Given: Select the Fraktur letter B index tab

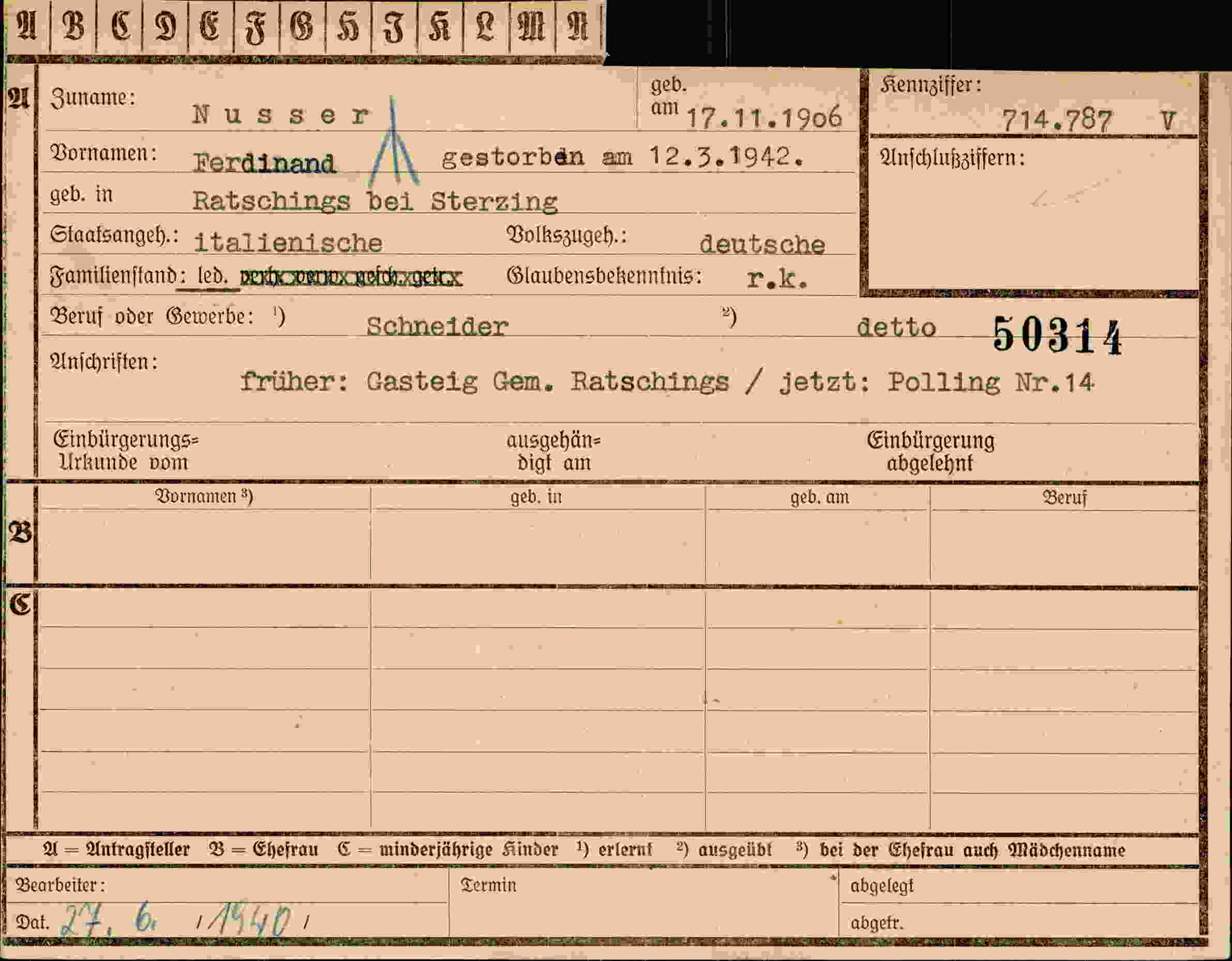Looking at the screenshot, I should click(x=73, y=26).
